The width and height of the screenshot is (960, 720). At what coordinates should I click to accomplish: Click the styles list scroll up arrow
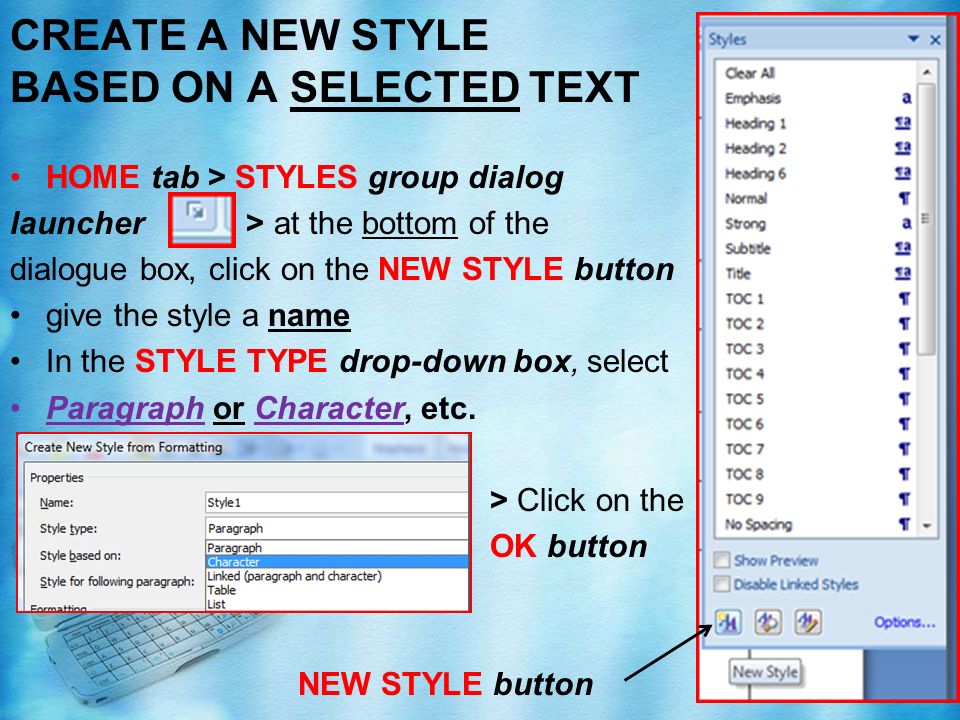tap(927, 72)
